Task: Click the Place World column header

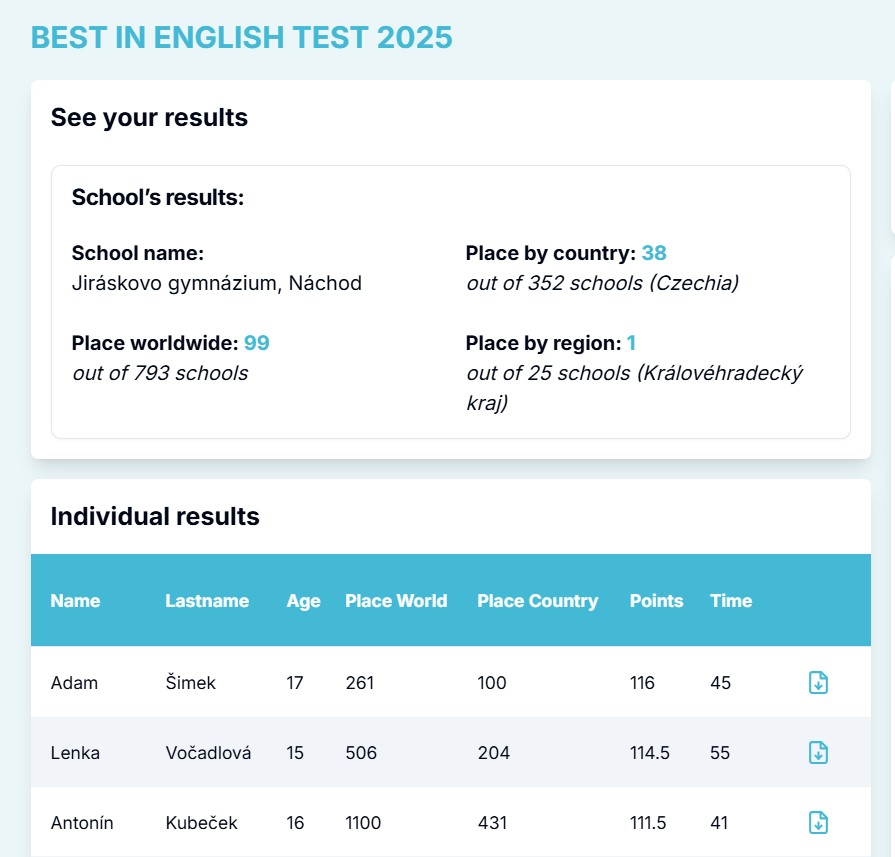Action: point(396,601)
